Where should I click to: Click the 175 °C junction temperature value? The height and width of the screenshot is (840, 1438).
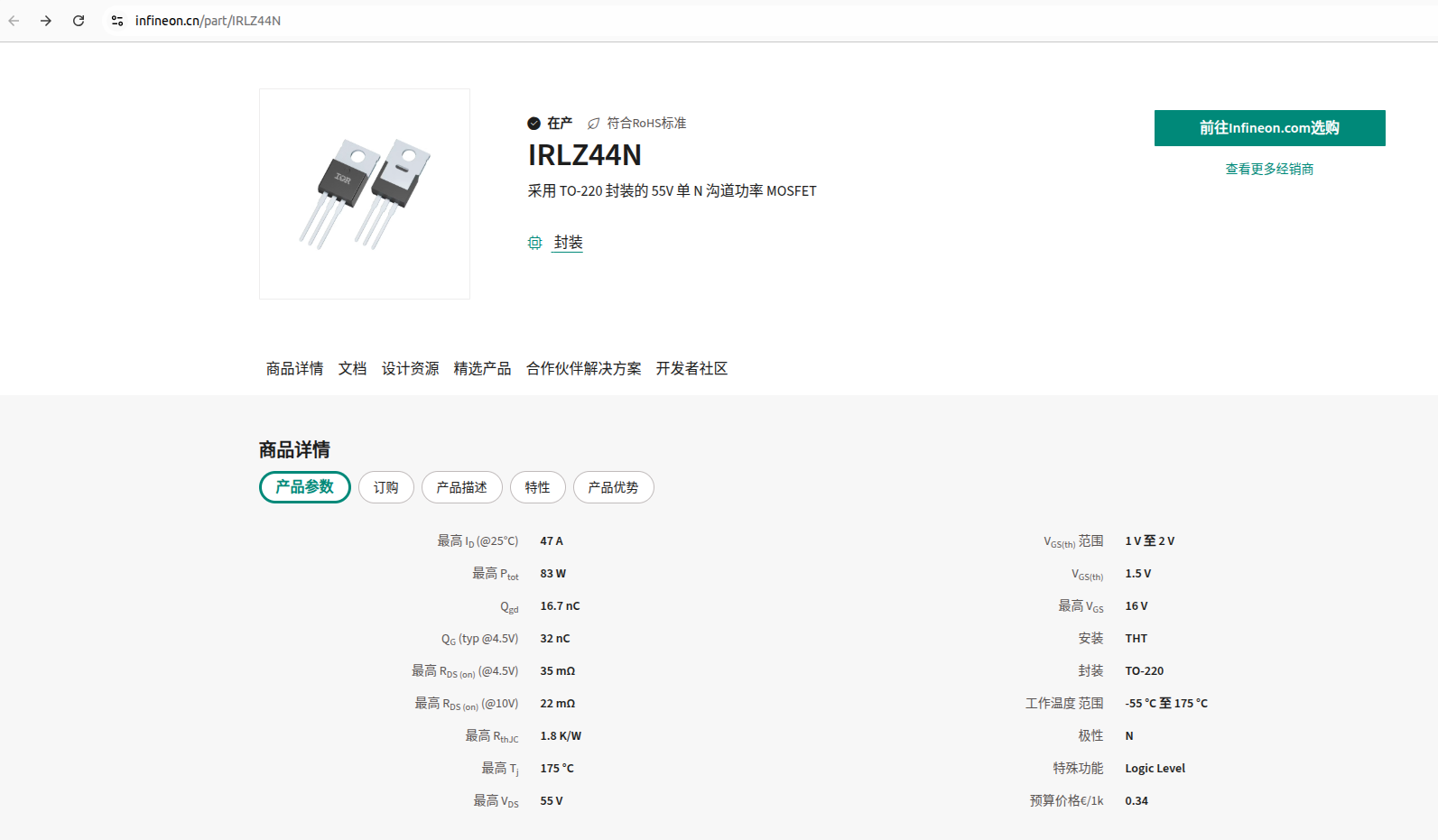(557, 769)
